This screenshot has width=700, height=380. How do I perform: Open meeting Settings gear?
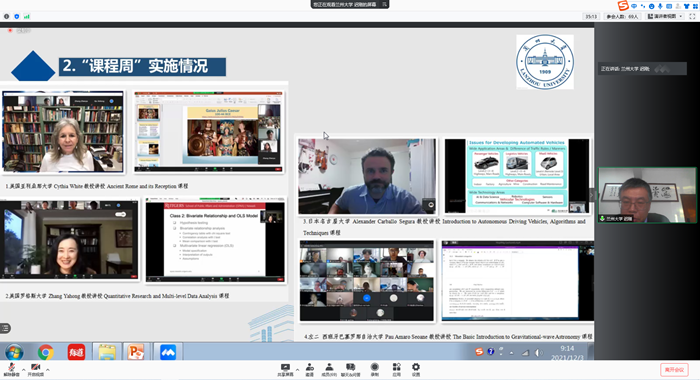(x=416, y=369)
